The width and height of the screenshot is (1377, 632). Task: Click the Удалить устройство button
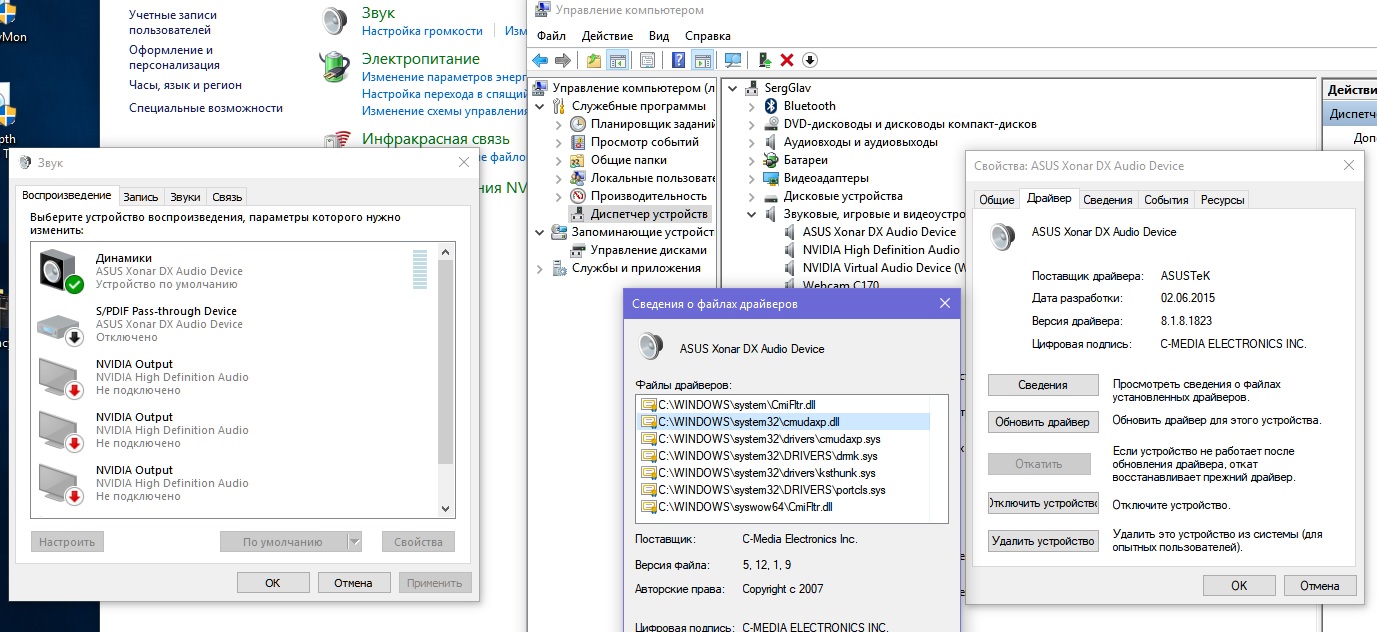[x=1043, y=541]
